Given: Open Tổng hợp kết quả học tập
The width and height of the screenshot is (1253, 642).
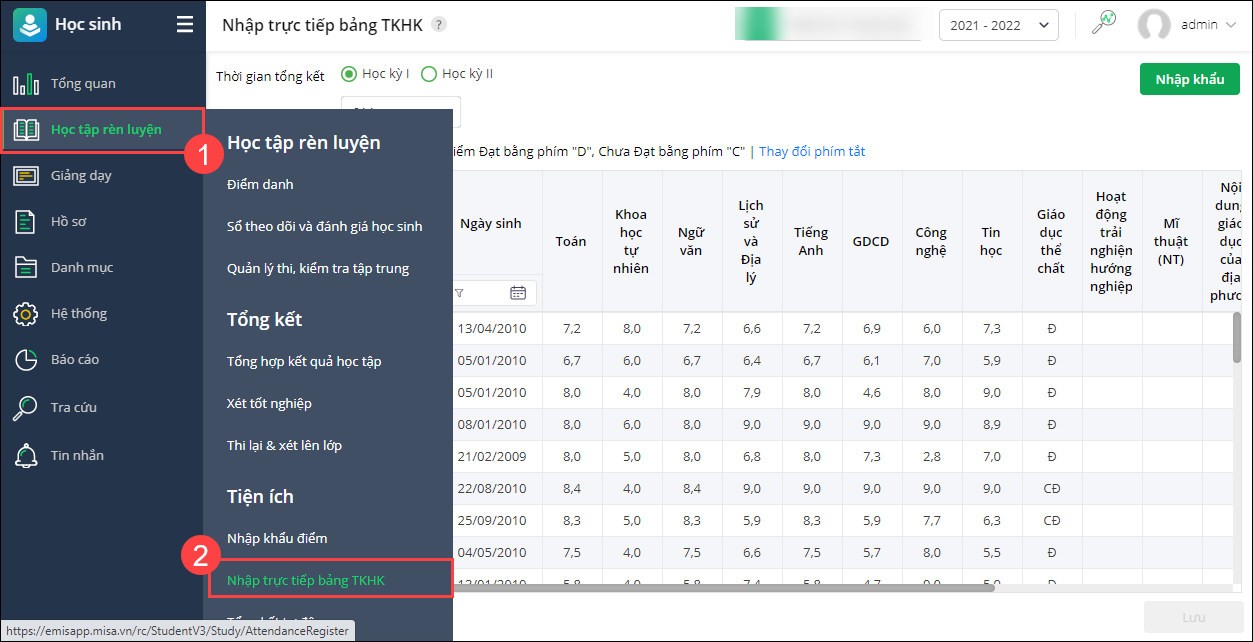Looking at the screenshot, I should pos(304,362).
